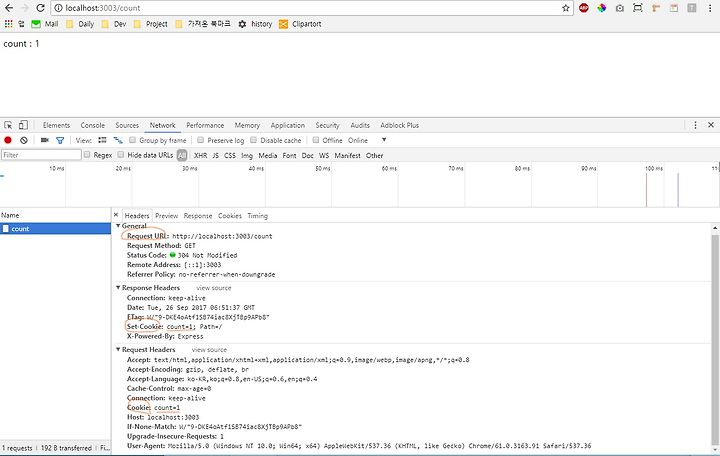The image size is (720, 456).
Task: Toggle capture screenshots camera icon
Action: [x=45, y=140]
